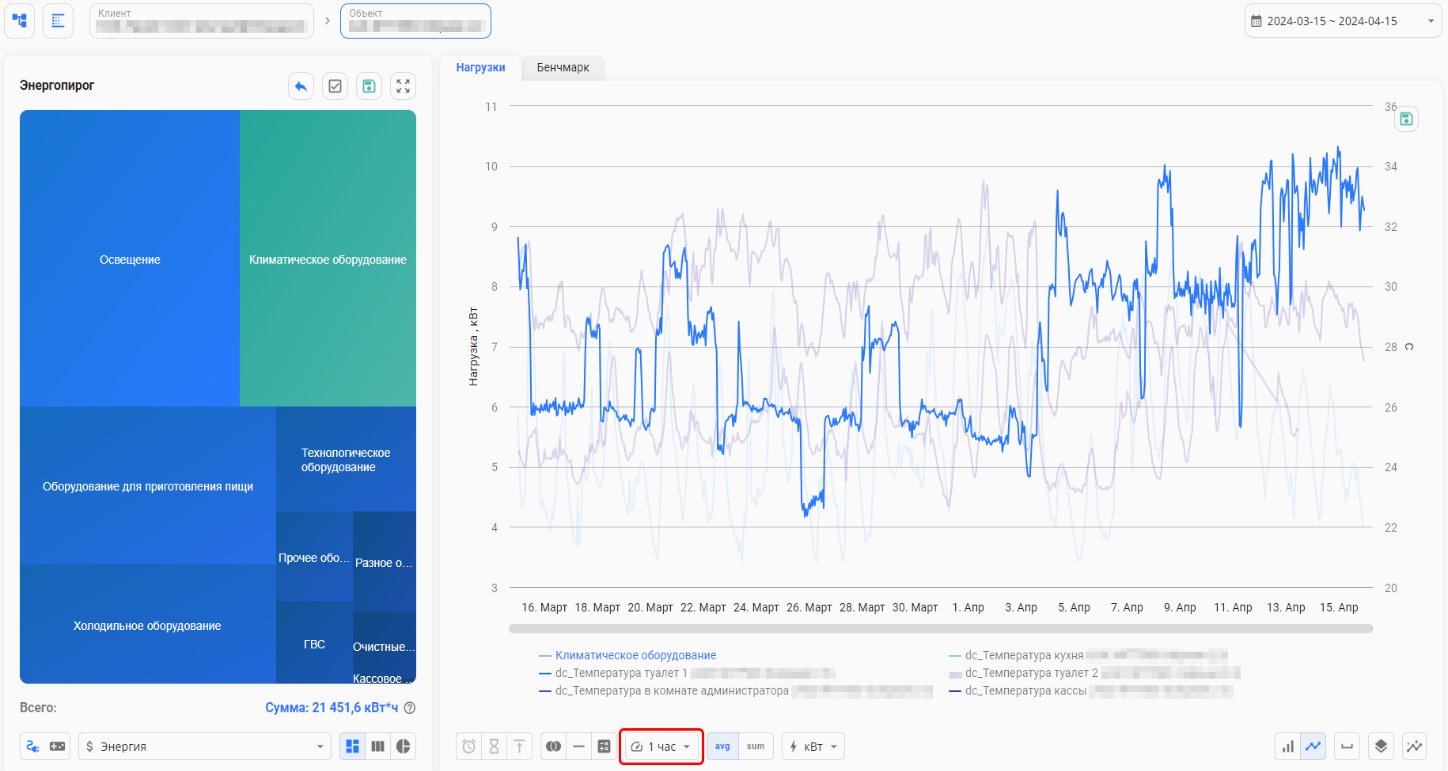Click the Всего: label under treemap

click(x=38, y=708)
